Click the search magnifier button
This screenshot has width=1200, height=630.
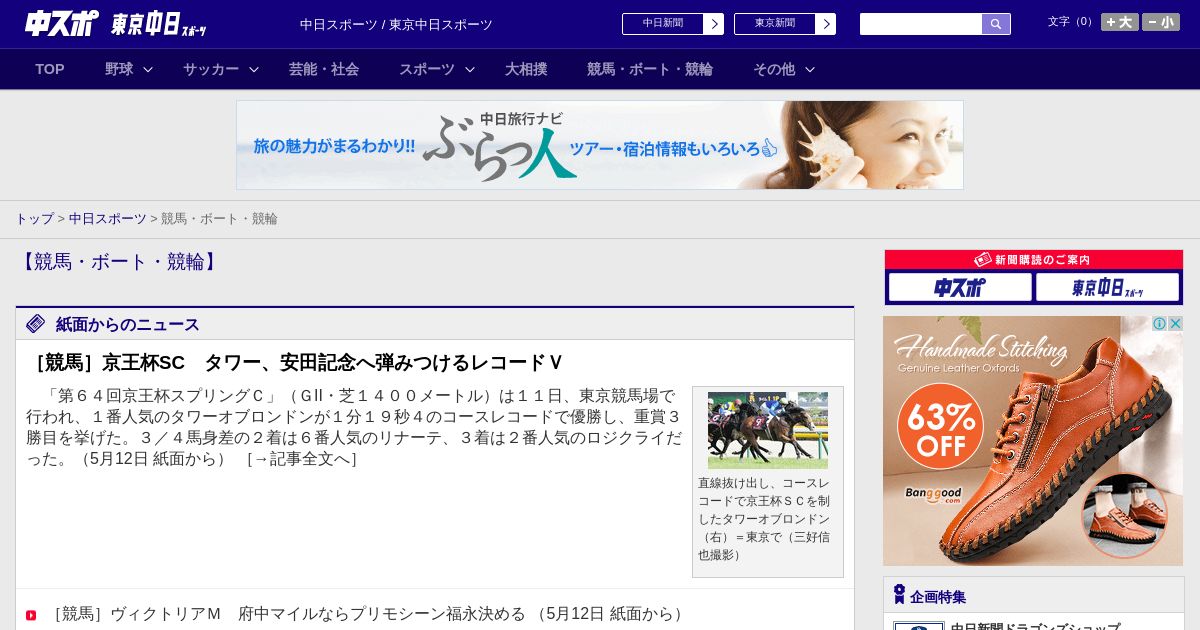pyautogui.click(x=996, y=24)
